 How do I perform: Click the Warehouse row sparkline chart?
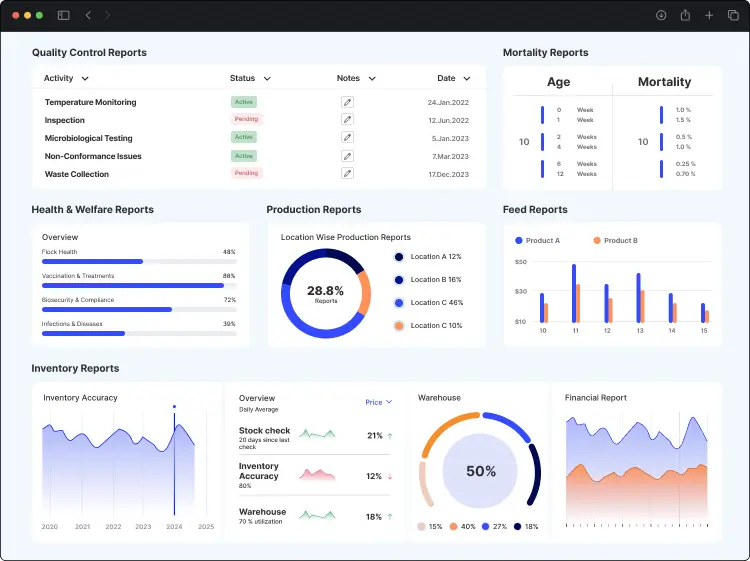pos(317,515)
